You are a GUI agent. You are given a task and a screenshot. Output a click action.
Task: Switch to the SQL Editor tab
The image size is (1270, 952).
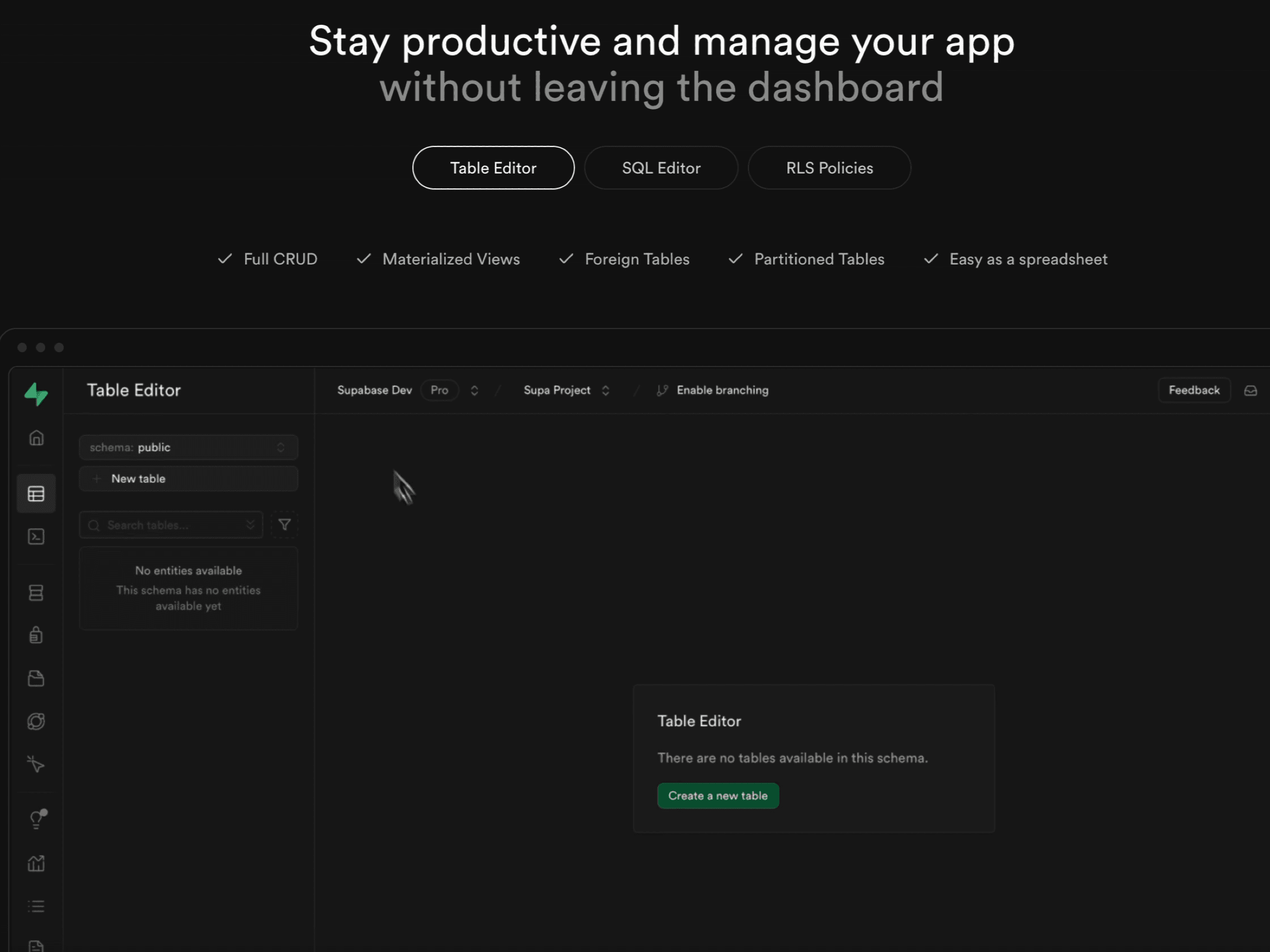[661, 168]
